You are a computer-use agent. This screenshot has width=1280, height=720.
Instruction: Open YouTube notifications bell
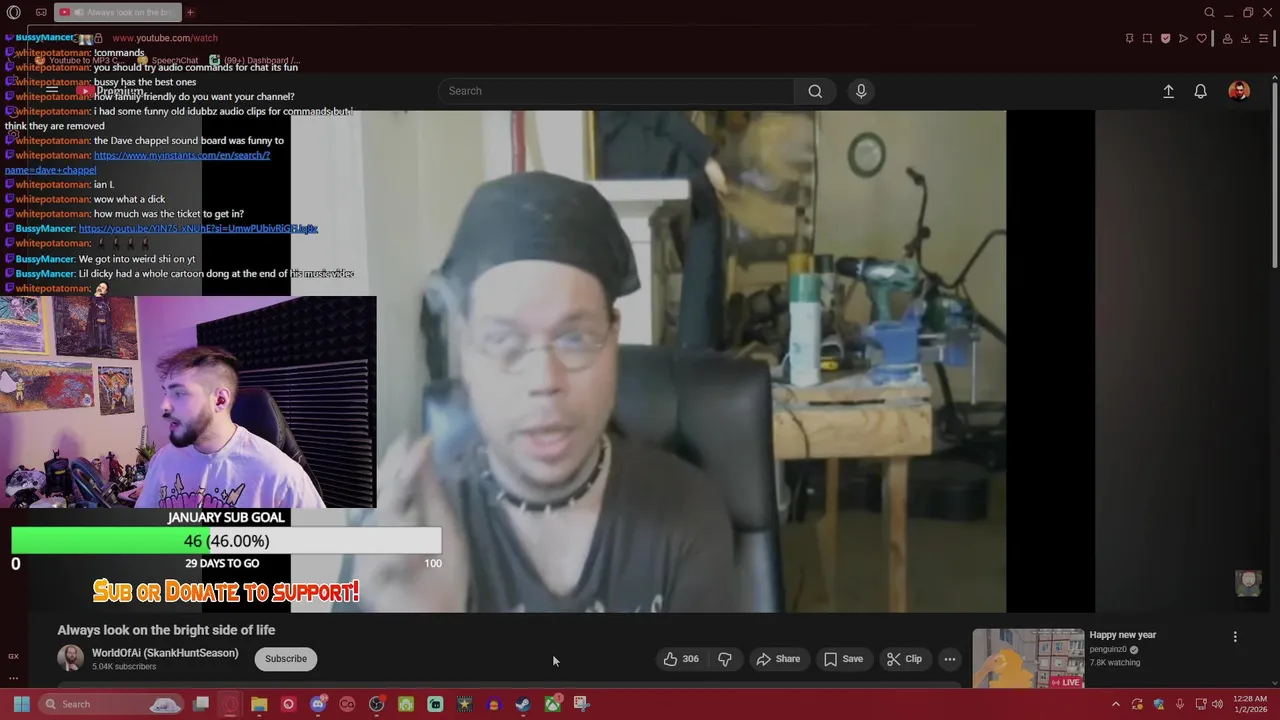click(1201, 91)
